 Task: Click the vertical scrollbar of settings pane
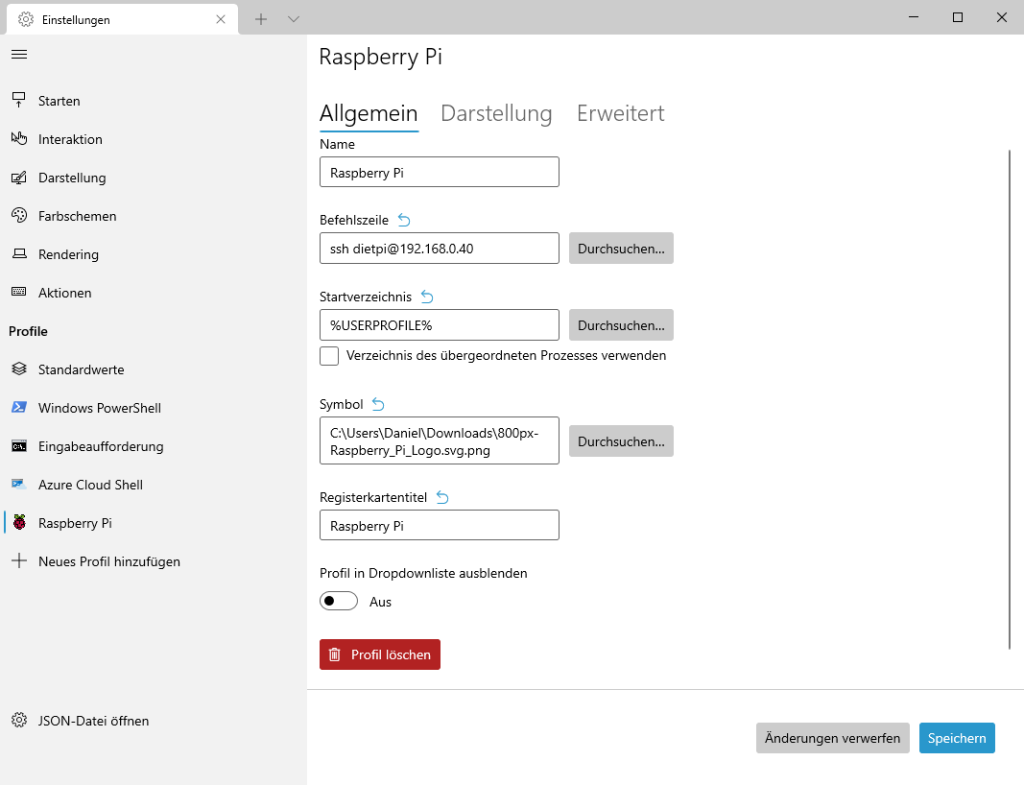tap(1010, 400)
